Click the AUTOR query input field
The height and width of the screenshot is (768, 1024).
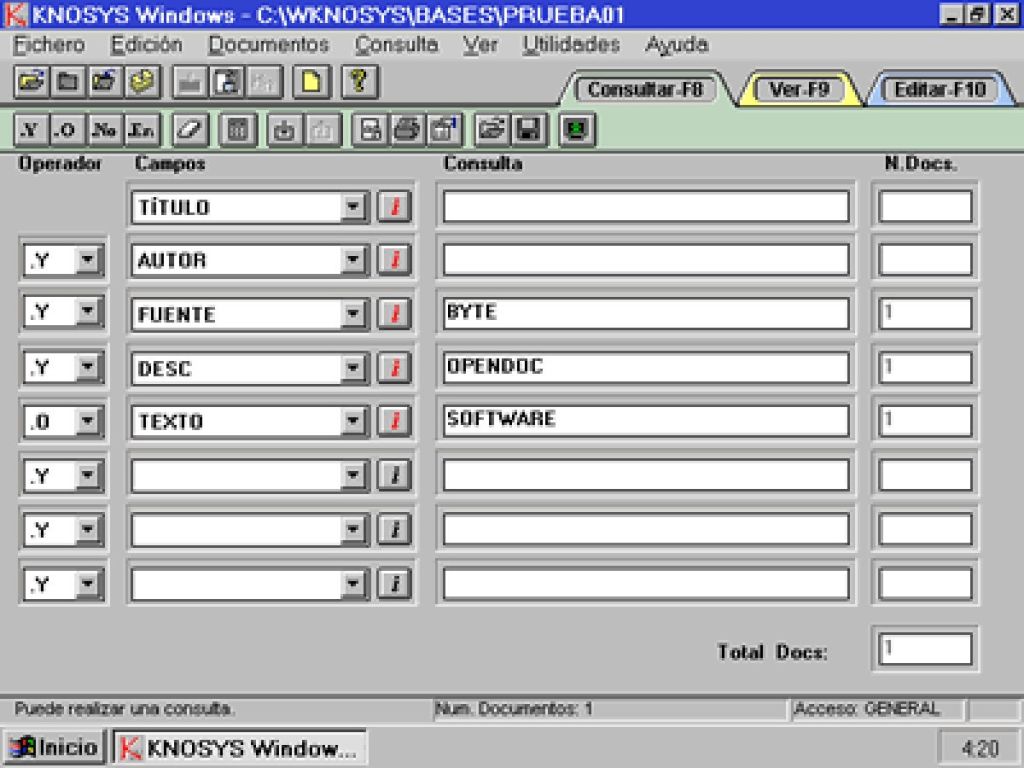click(646, 260)
